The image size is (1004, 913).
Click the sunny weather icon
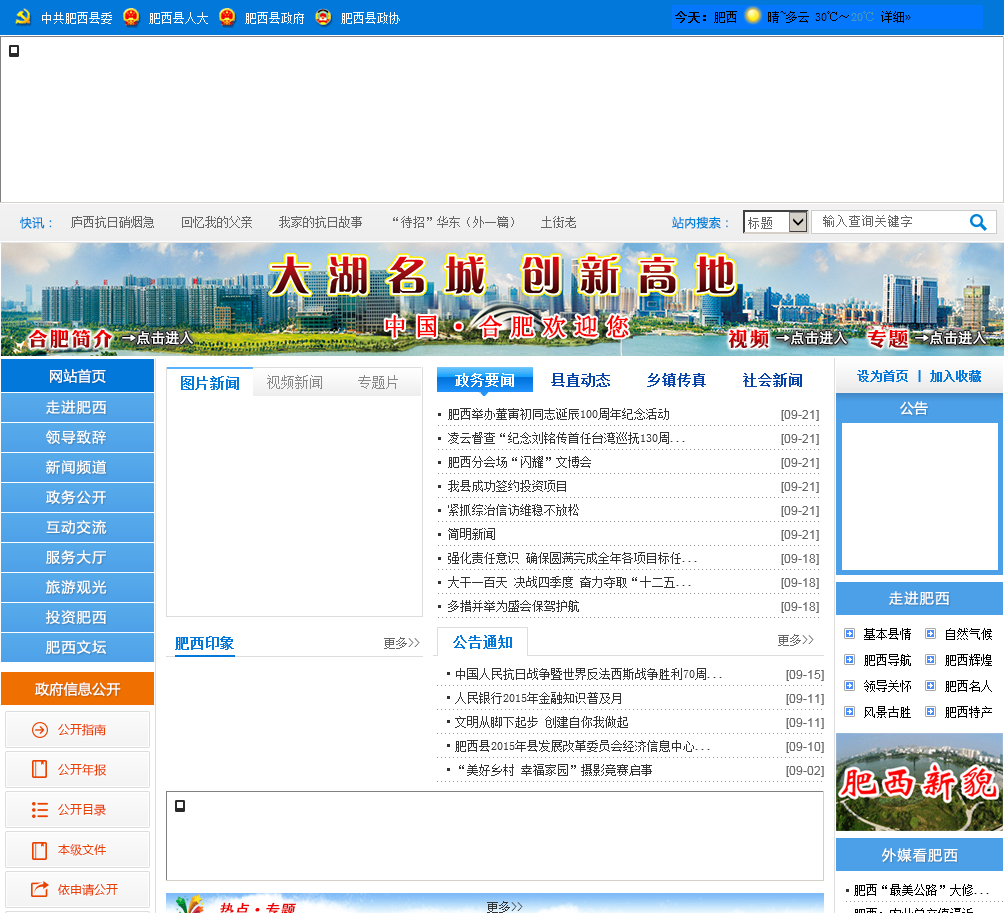[752, 16]
